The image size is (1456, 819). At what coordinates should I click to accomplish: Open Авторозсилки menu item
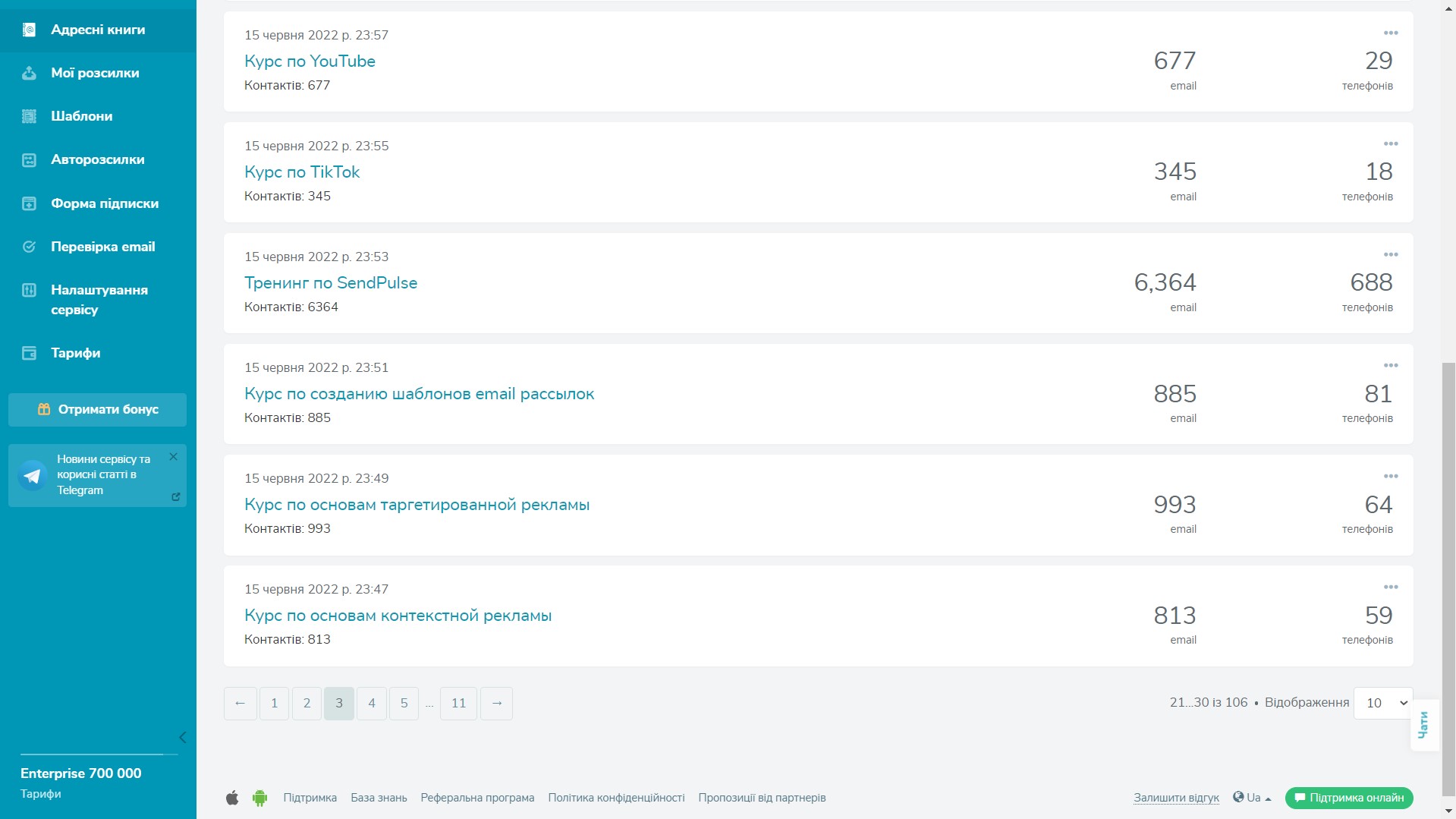[x=97, y=159]
